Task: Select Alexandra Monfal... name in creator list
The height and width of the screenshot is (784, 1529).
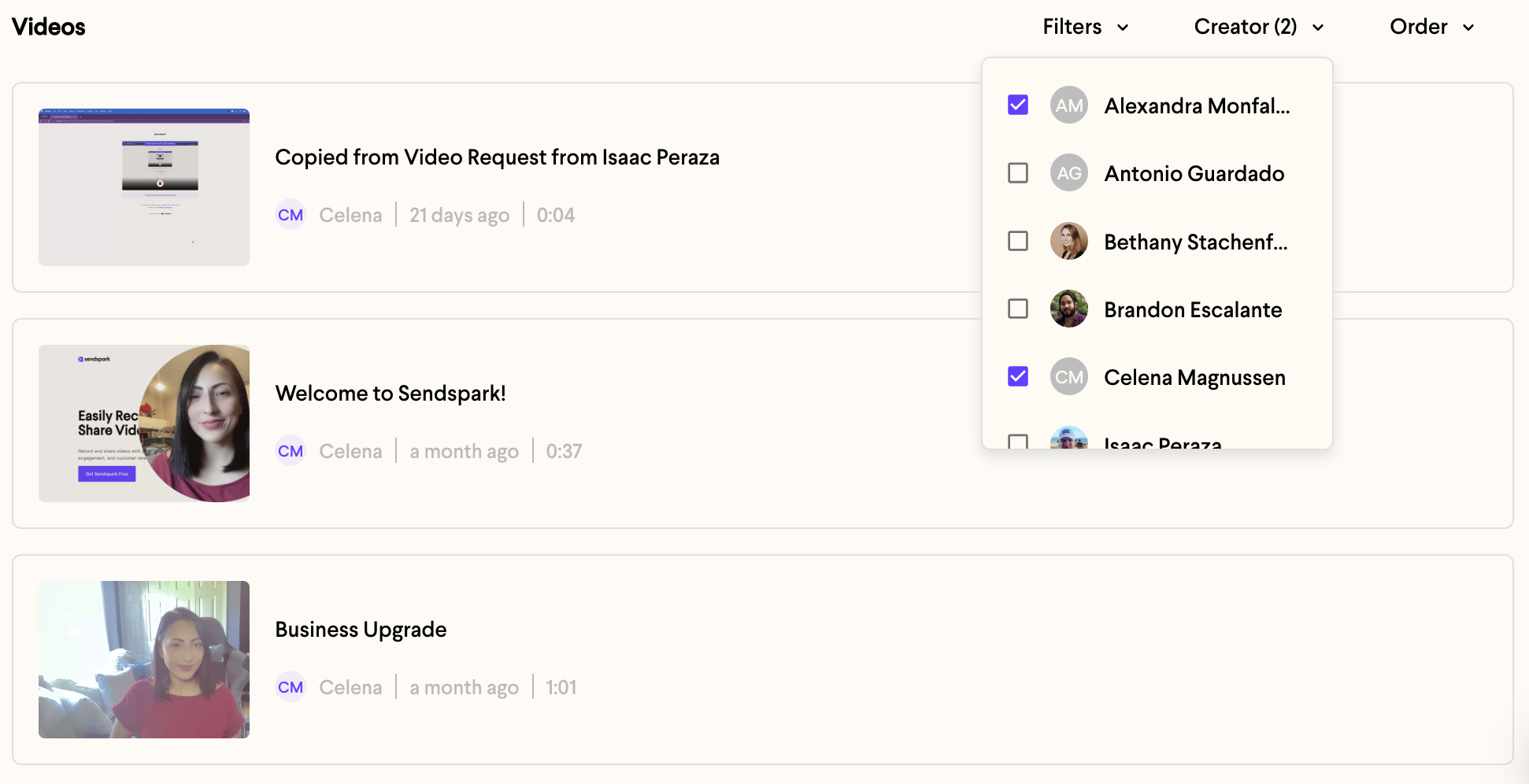Action: pyautogui.click(x=1197, y=105)
